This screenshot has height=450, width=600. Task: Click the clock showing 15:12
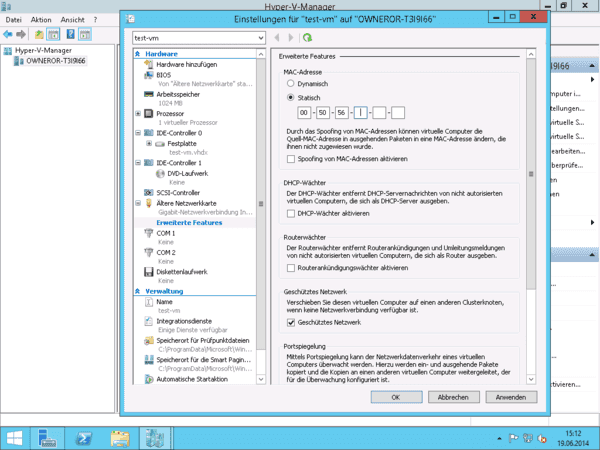(x=573, y=434)
